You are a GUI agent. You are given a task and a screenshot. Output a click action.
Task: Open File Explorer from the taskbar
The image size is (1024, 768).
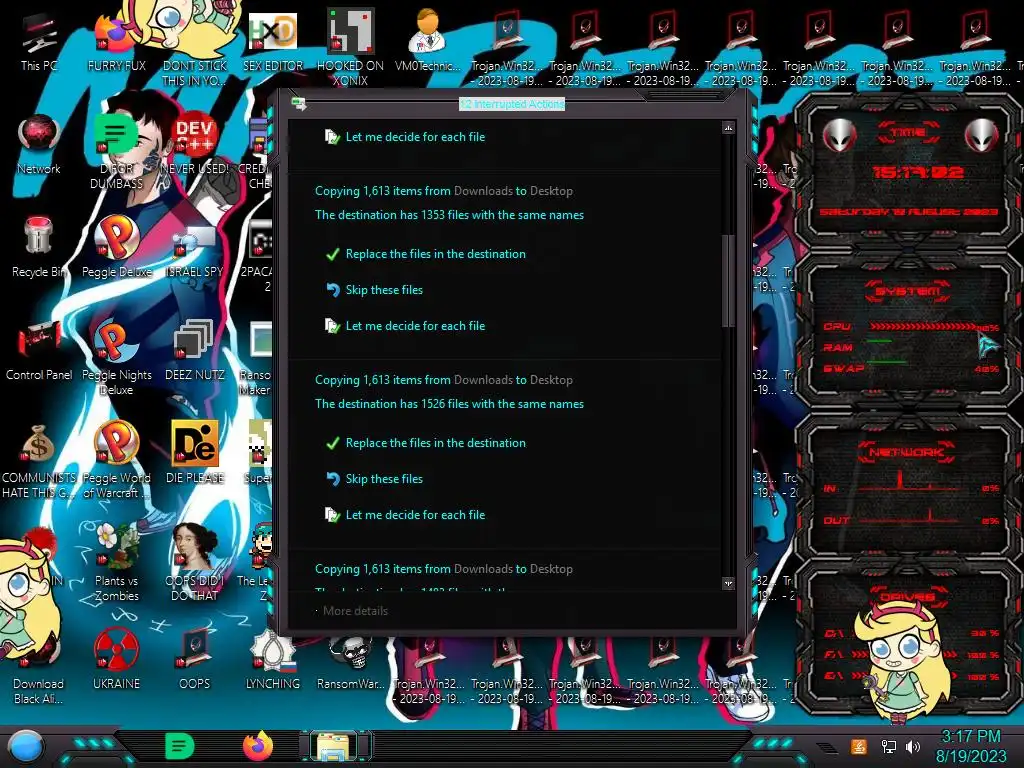pos(335,746)
